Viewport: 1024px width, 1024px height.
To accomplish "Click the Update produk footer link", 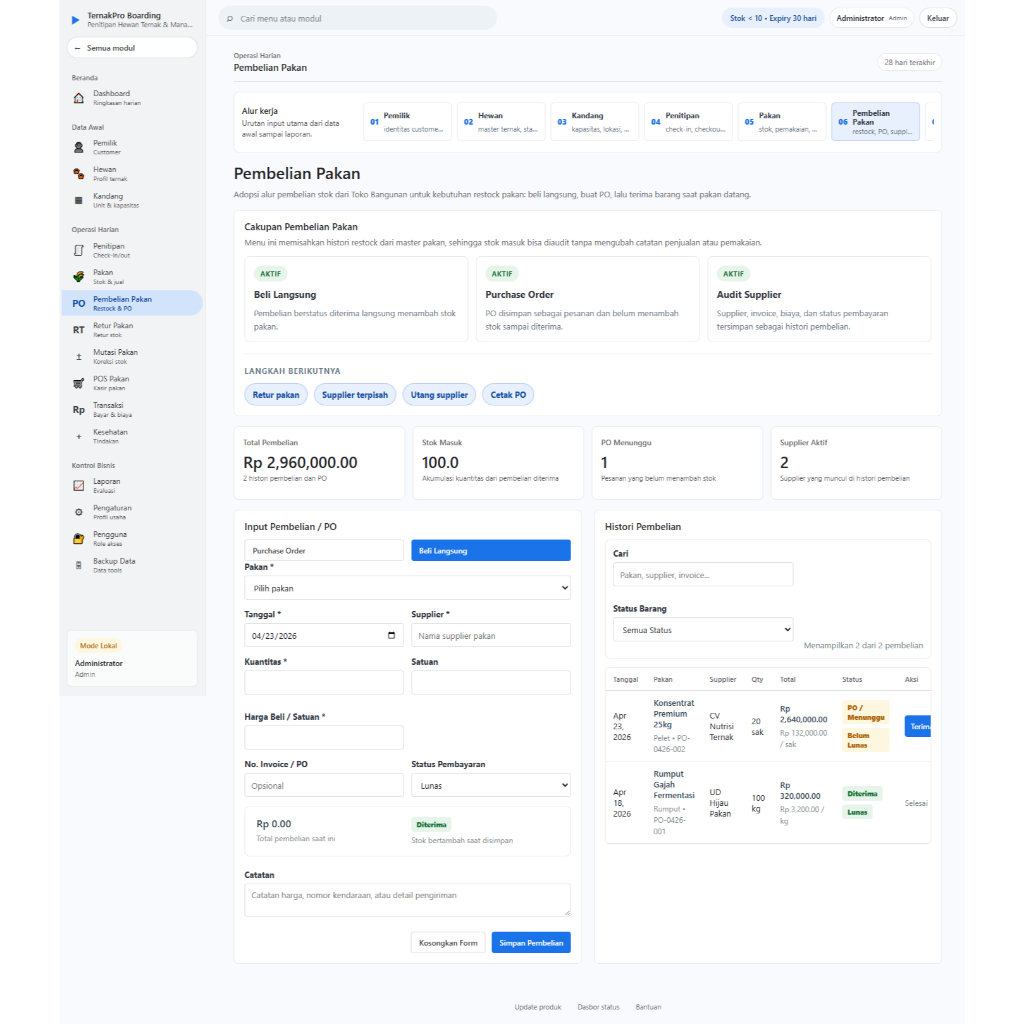I will 537,1006.
